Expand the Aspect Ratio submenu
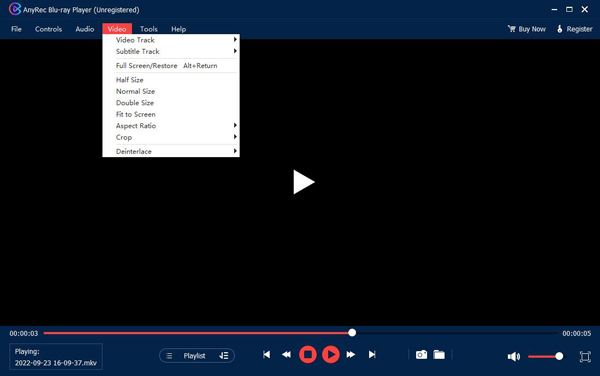The height and width of the screenshot is (376, 600). pos(171,126)
